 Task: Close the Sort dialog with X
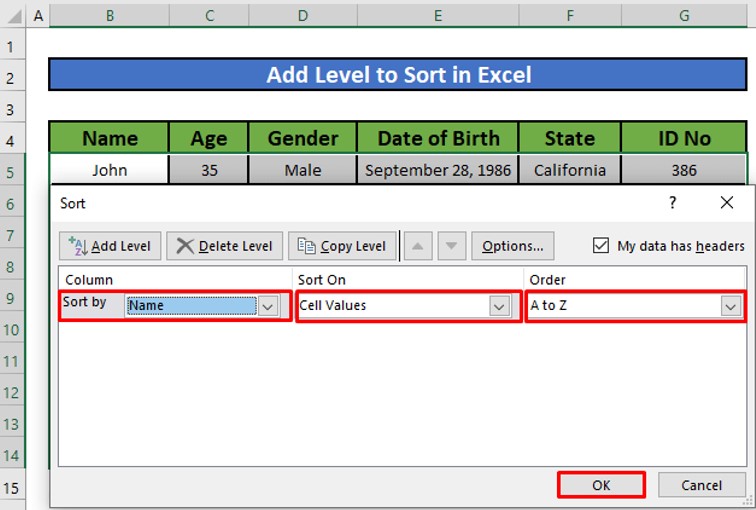727,202
